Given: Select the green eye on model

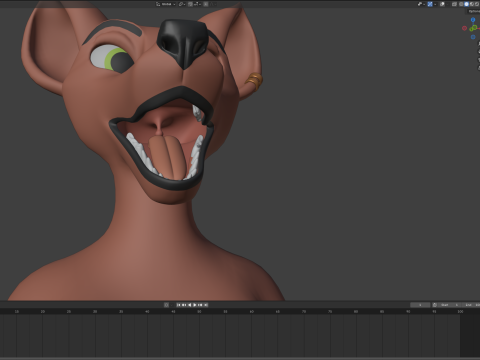Looking at the screenshot, I should pyautogui.click(x=113, y=59).
